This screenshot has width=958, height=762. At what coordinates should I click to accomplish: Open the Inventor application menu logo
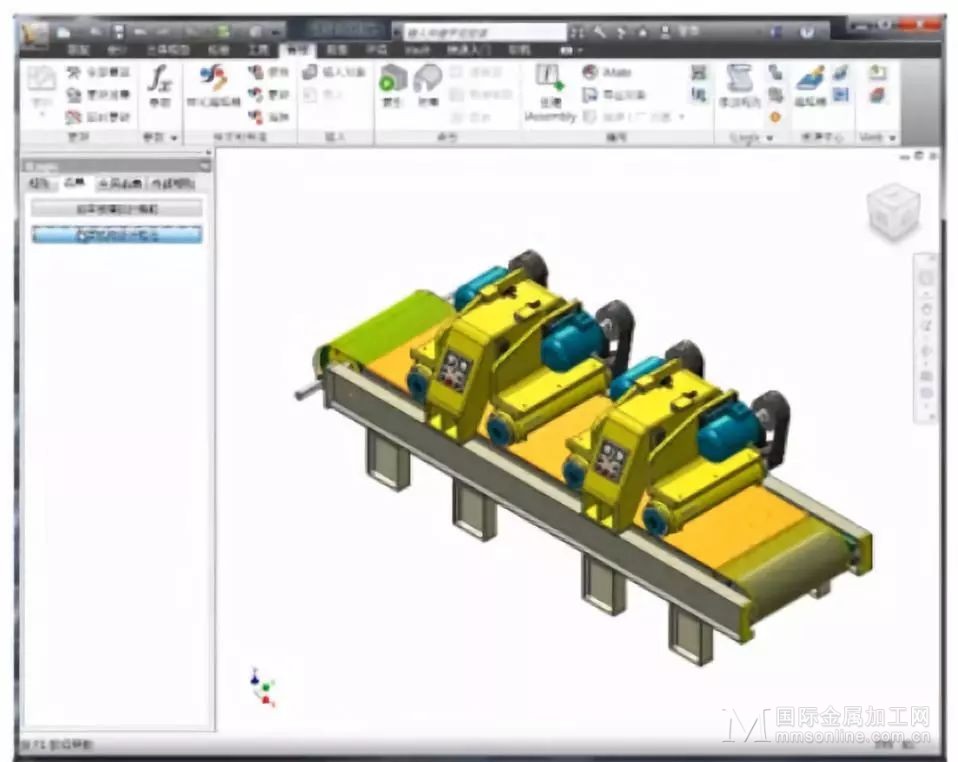click(35, 34)
